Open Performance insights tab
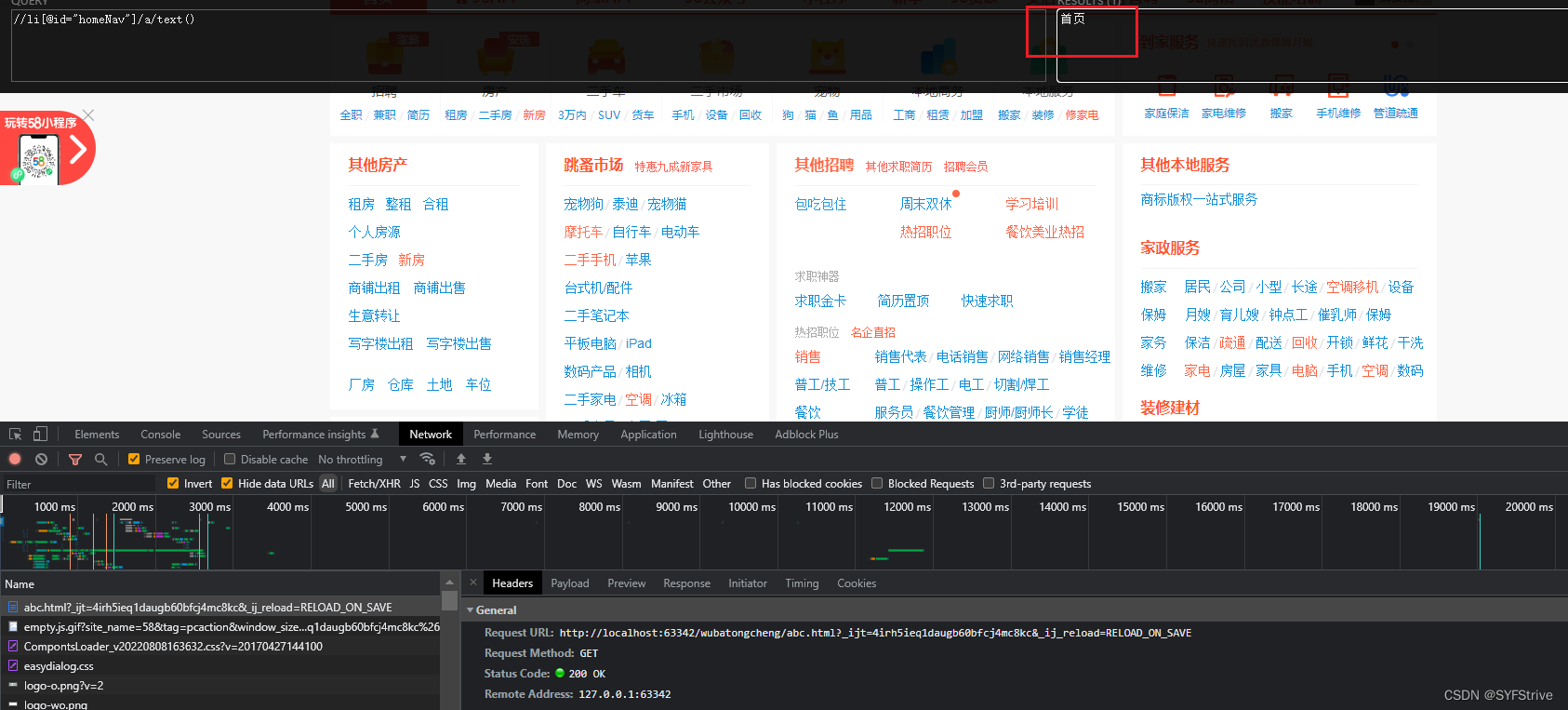The width and height of the screenshot is (1568, 710). (321, 435)
